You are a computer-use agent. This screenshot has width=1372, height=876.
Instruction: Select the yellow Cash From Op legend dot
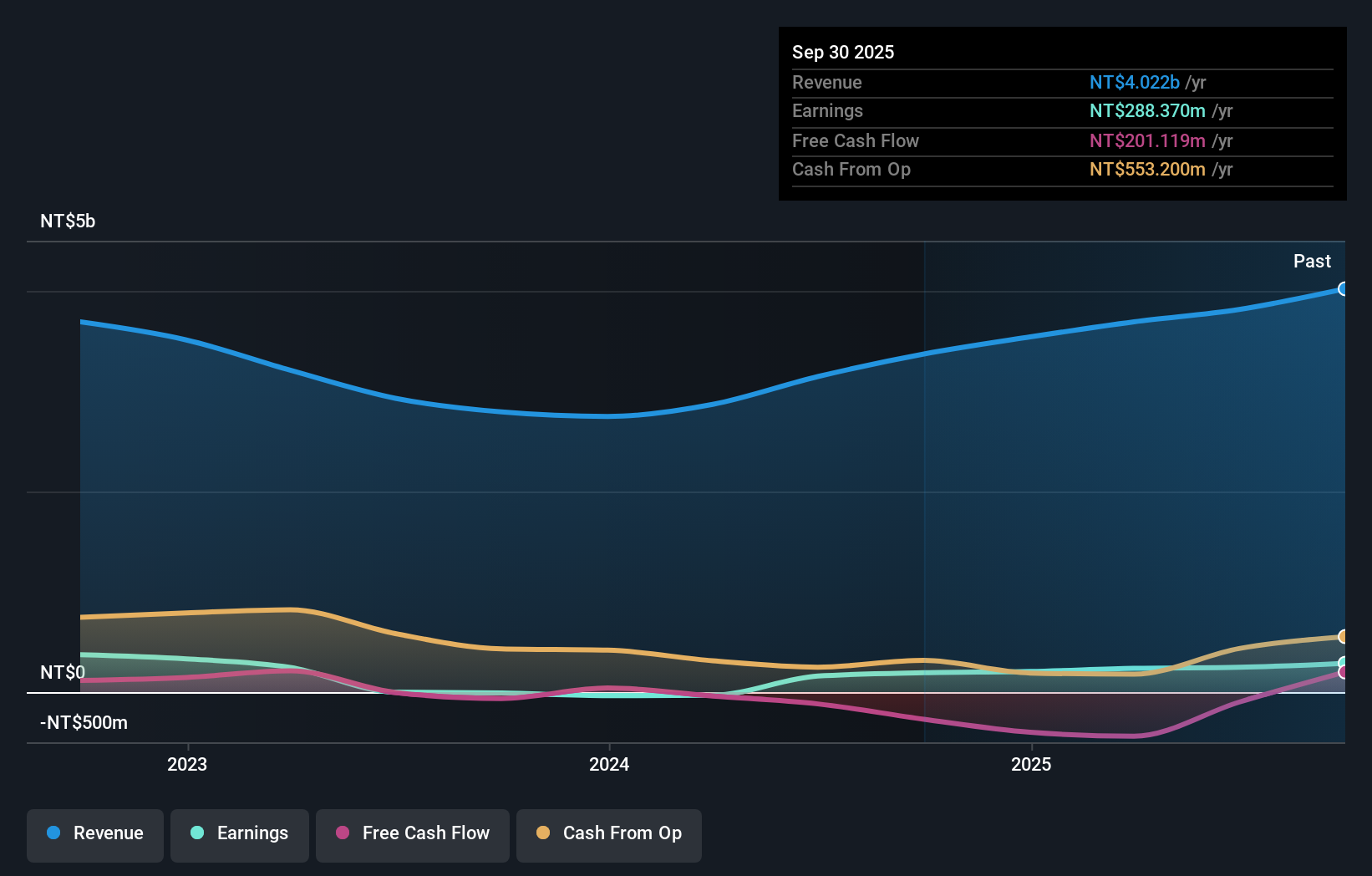(x=543, y=833)
